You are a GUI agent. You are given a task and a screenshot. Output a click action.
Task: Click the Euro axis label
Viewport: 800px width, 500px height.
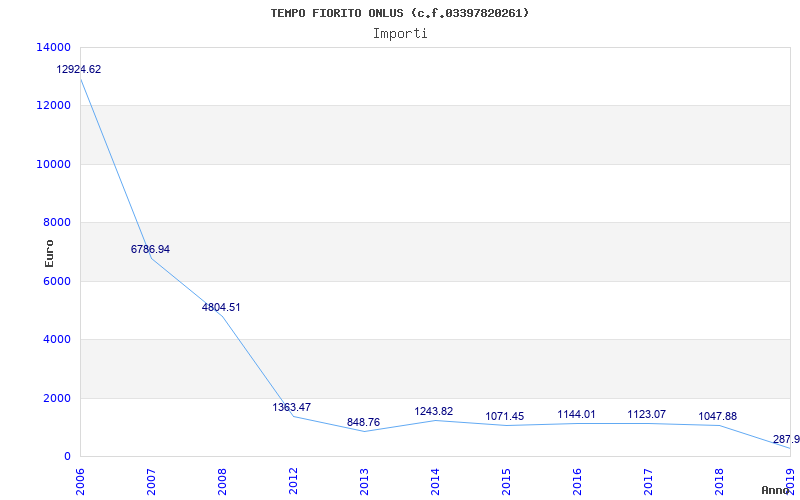[49, 253]
